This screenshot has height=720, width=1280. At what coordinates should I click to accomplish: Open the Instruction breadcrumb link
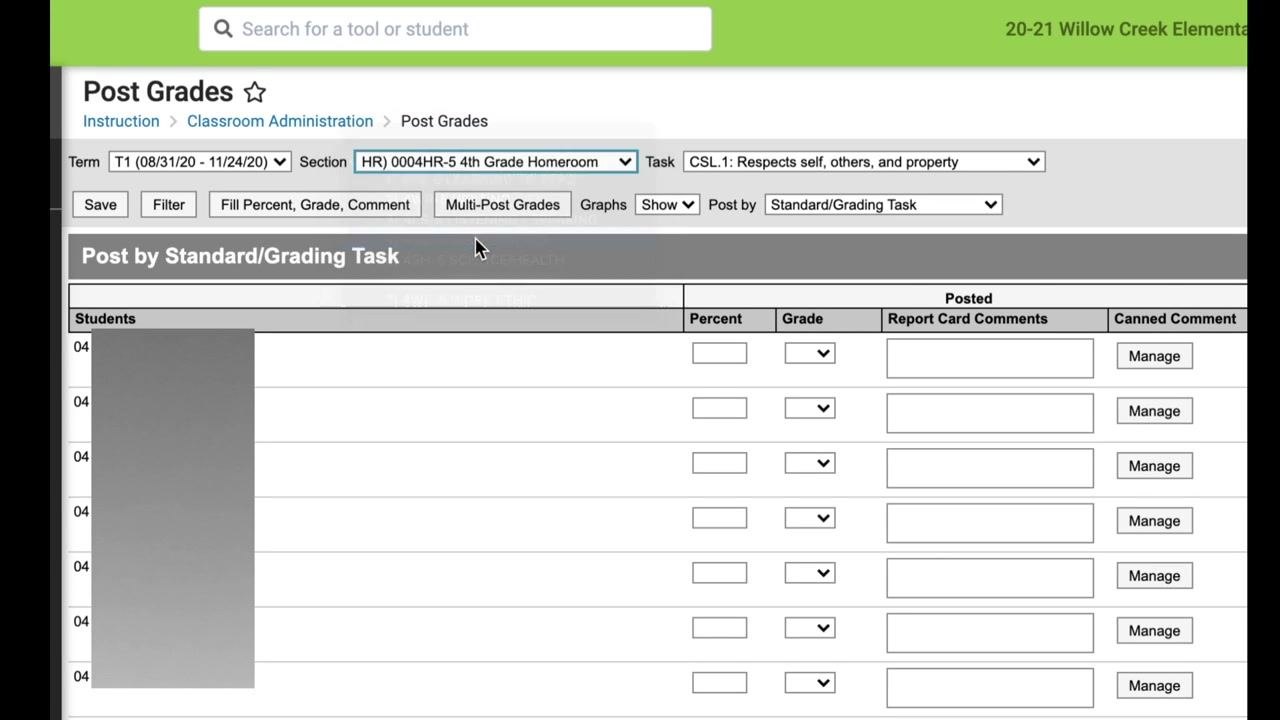point(121,121)
